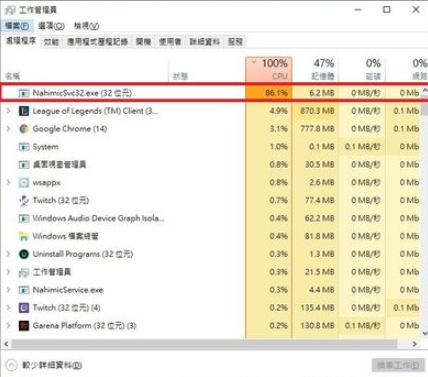The image size is (428, 377).
Task: Switch to the 服務 tab
Action: coord(235,42)
